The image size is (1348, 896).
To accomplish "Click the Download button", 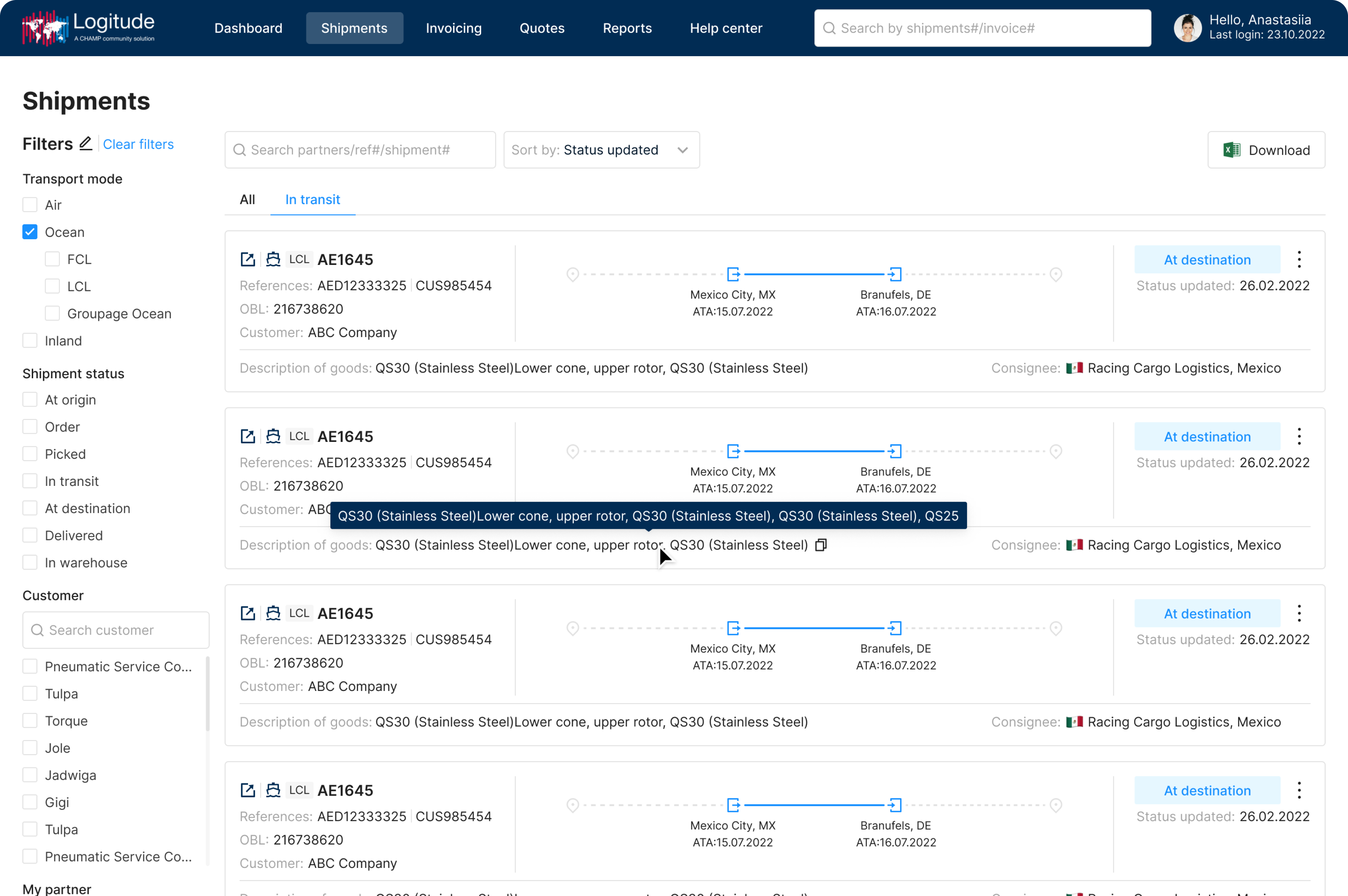I will coord(1266,150).
